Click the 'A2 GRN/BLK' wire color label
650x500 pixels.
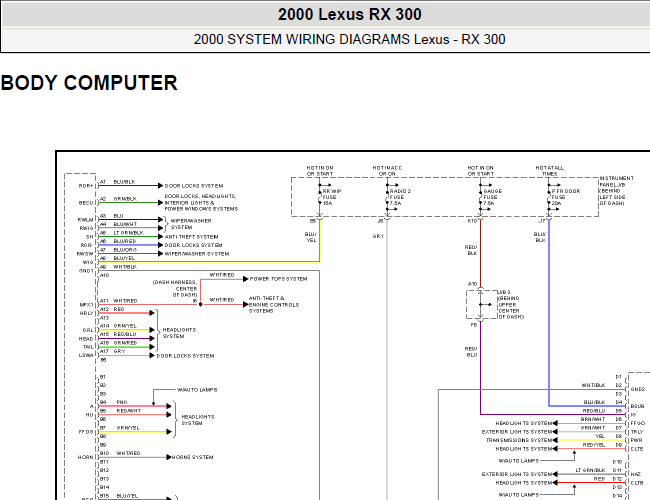point(119,199)
